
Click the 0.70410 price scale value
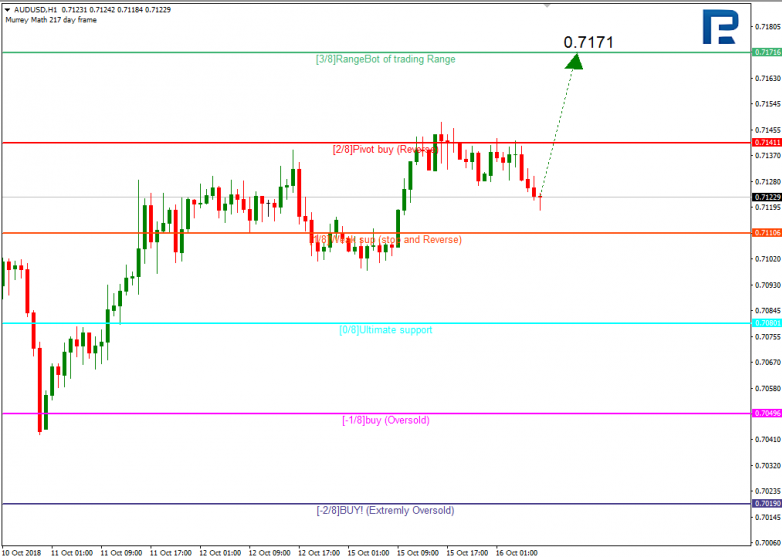pyautogui.click(x=768, y=439)
